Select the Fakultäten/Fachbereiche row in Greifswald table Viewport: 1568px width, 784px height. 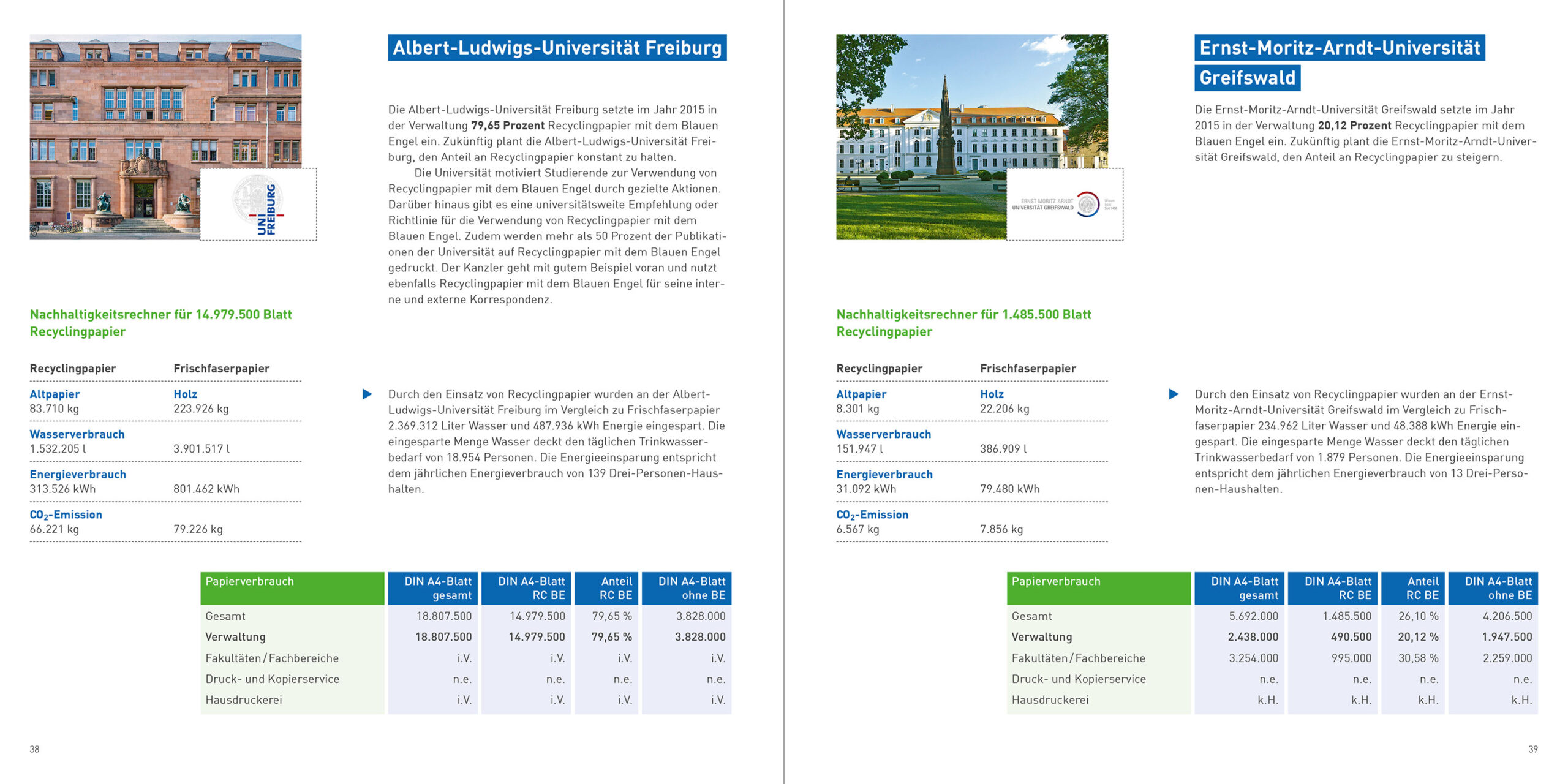tap(1078, 658)
